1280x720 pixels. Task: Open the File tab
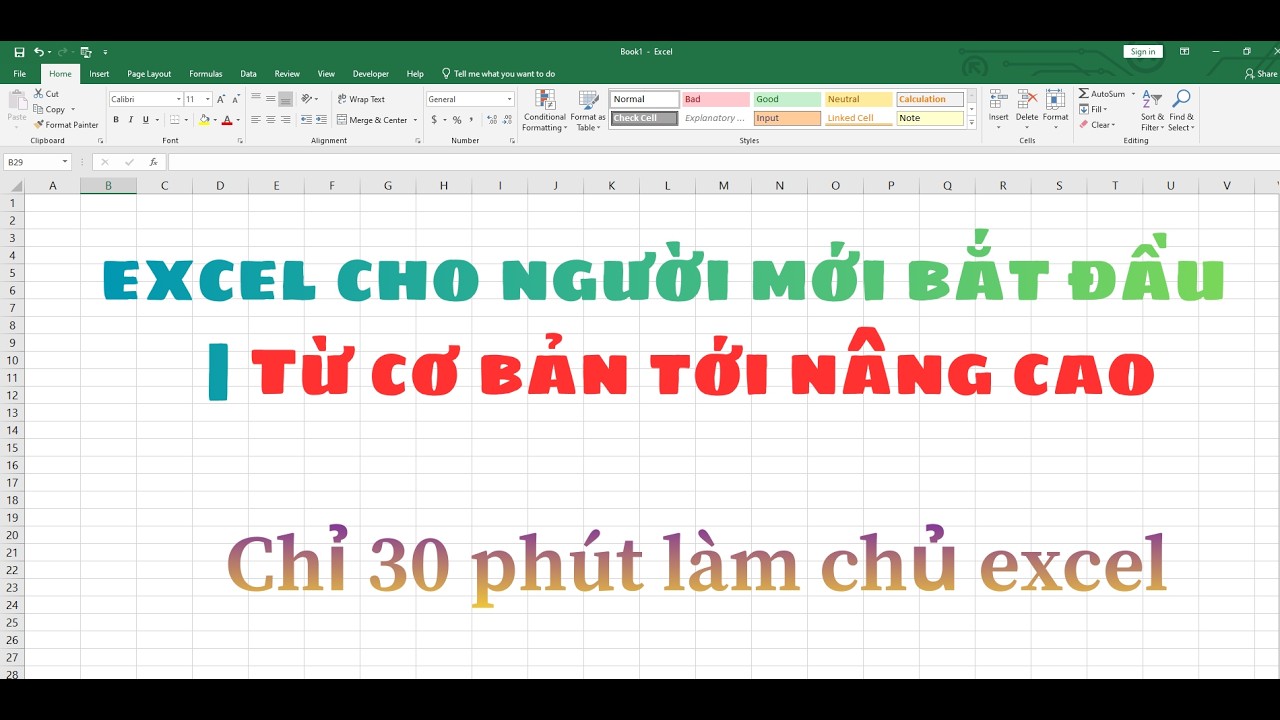coord(20,74)
